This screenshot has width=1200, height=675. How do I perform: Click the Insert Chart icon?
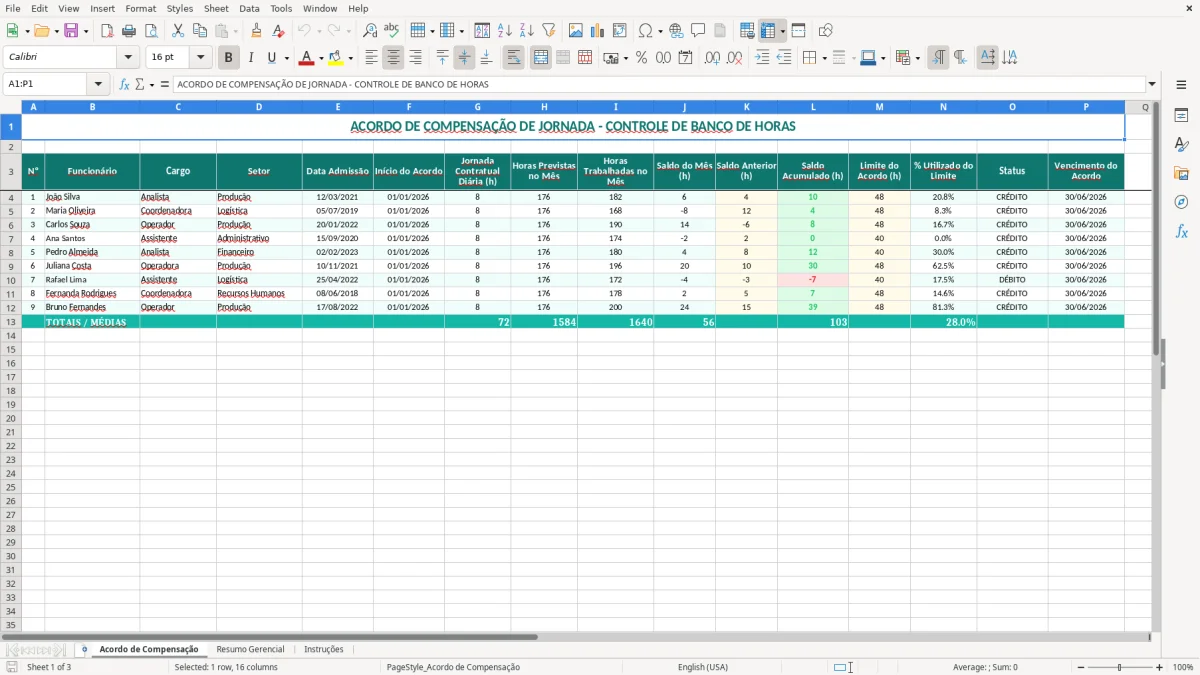point(598,31)
